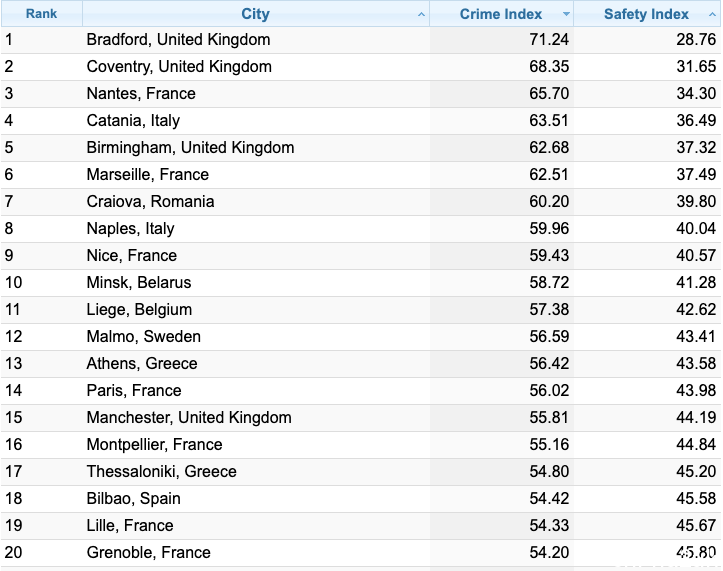
Task: Click the Craiova, Romania entry
Action: pyautogui.click(x=150, y=202)
